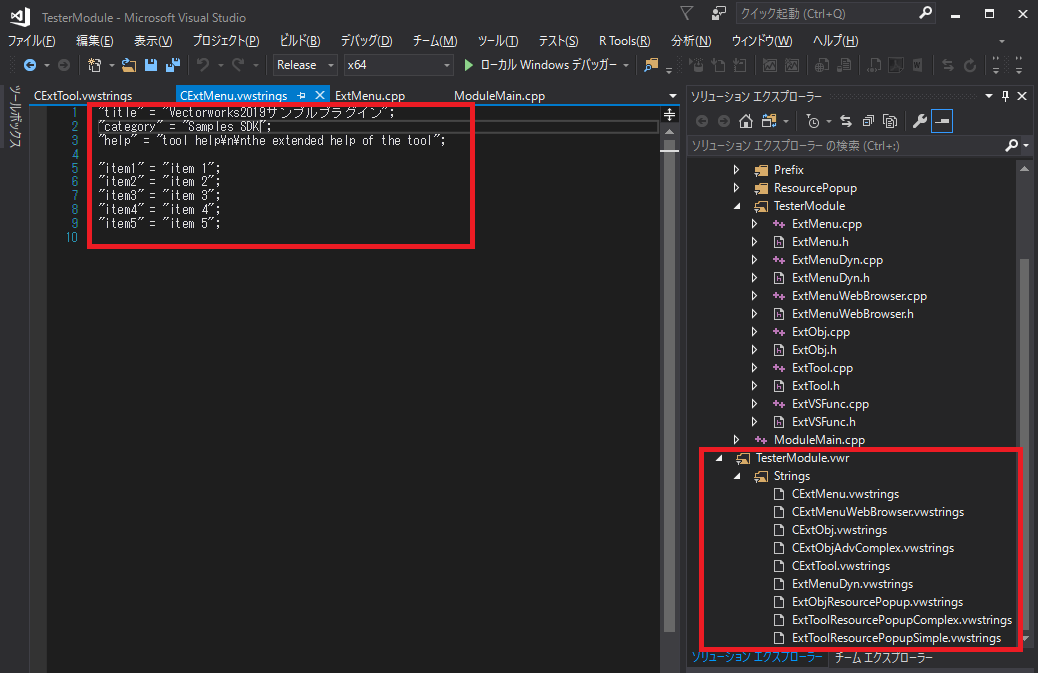Toggle Show All Files in Solution Explorer
This screenshot has width=1038, height=673.
click(890, 121)
